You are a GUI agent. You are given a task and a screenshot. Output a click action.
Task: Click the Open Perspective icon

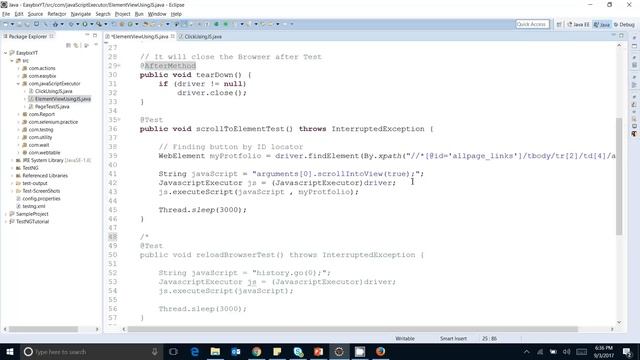tap(559, 24)
